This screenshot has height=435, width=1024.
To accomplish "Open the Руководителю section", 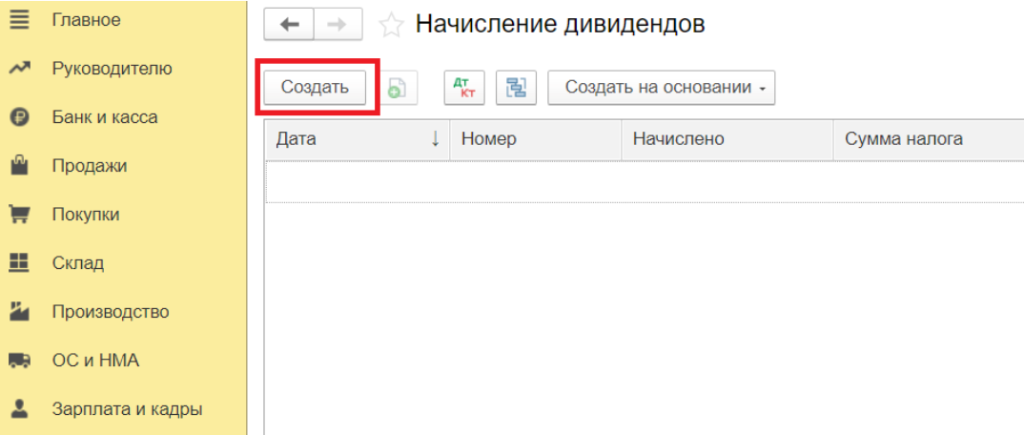I will [x=111, y=68].
